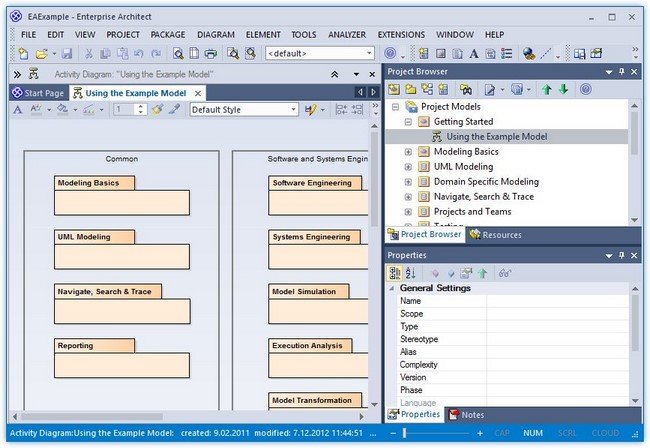Pin the Properties panel
The image size is (650, 448).
621,255
